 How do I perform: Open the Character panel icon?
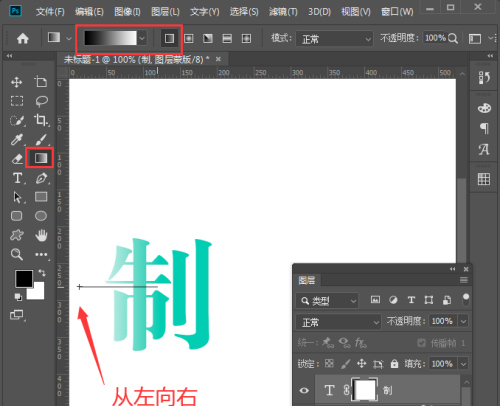(484, 150)
